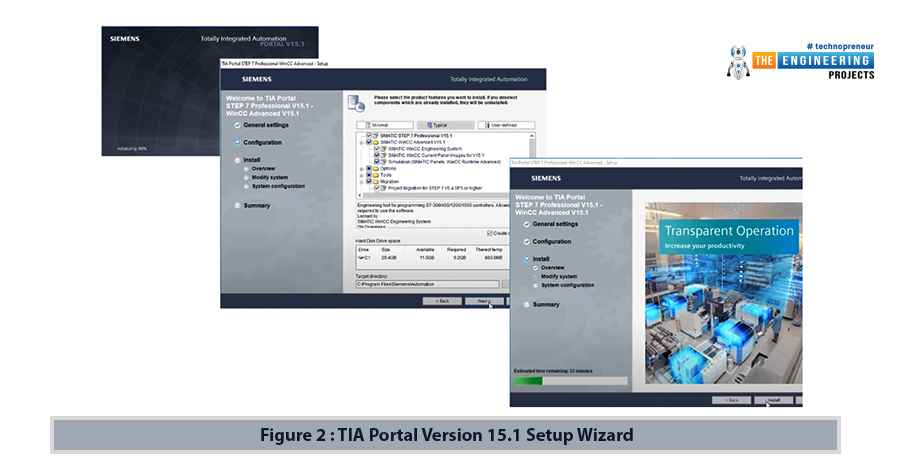The image size is (907, 466).
Task: Click the folder icon beside Options
Action: [376, 169]
